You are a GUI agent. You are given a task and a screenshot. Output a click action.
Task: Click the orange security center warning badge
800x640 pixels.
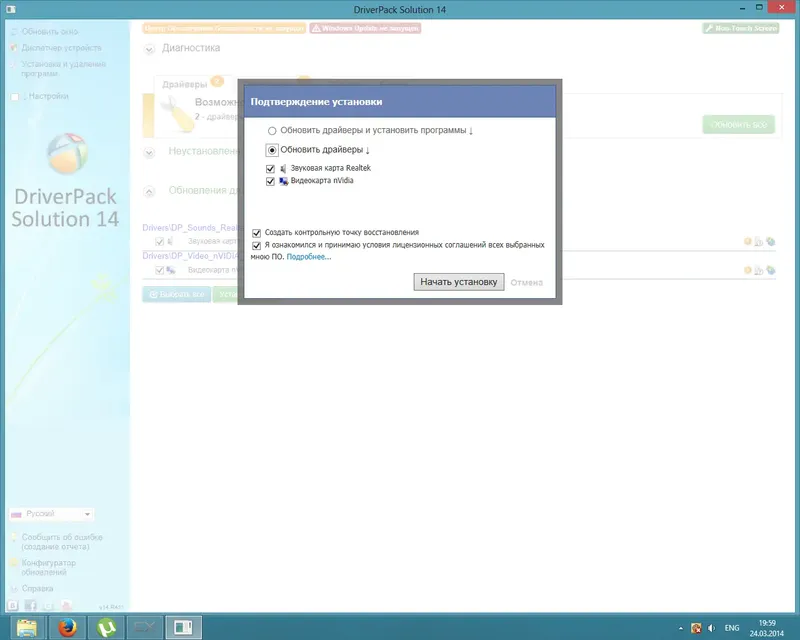tap(224, 29)
